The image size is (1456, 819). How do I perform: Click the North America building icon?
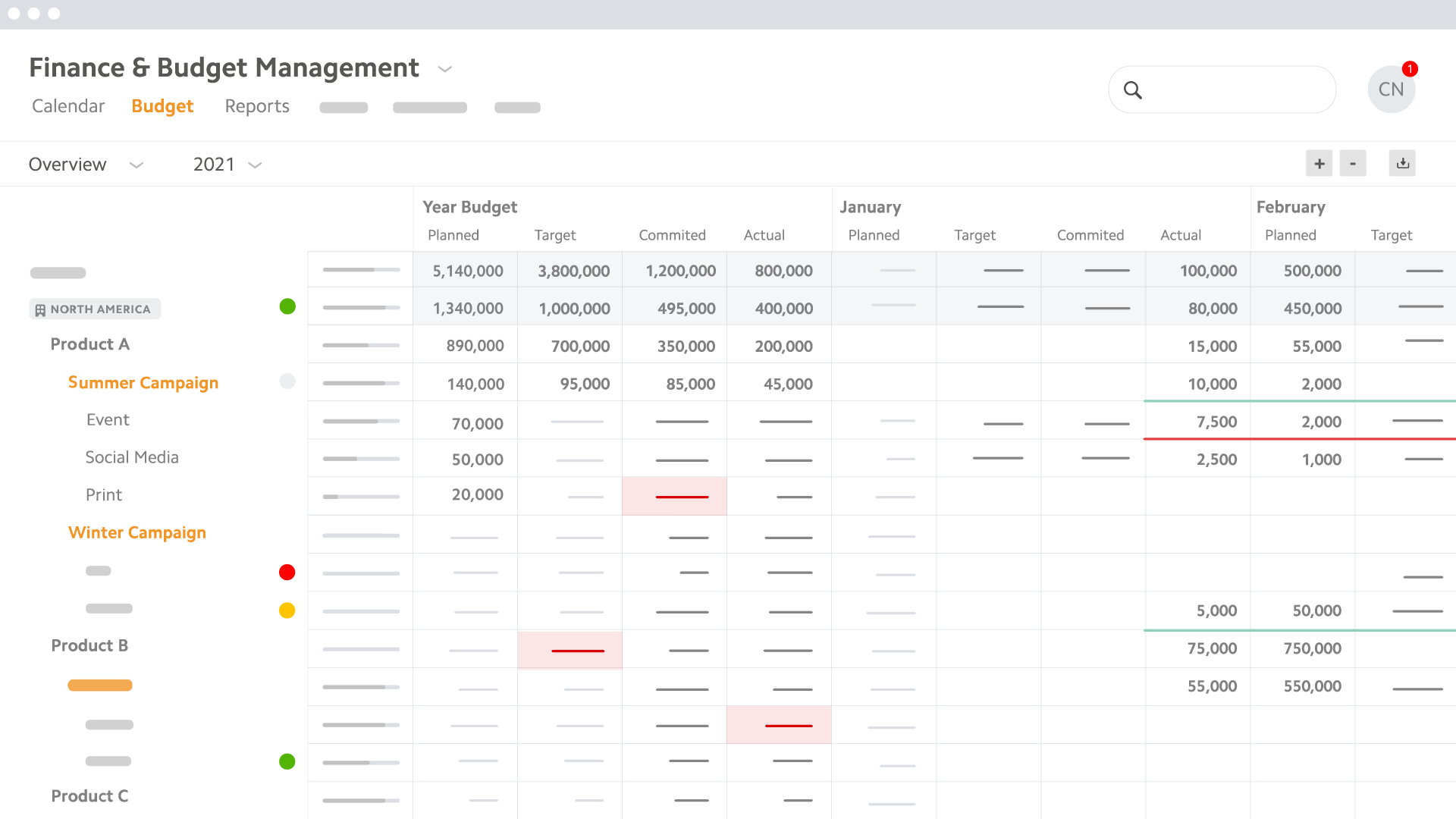40,309
